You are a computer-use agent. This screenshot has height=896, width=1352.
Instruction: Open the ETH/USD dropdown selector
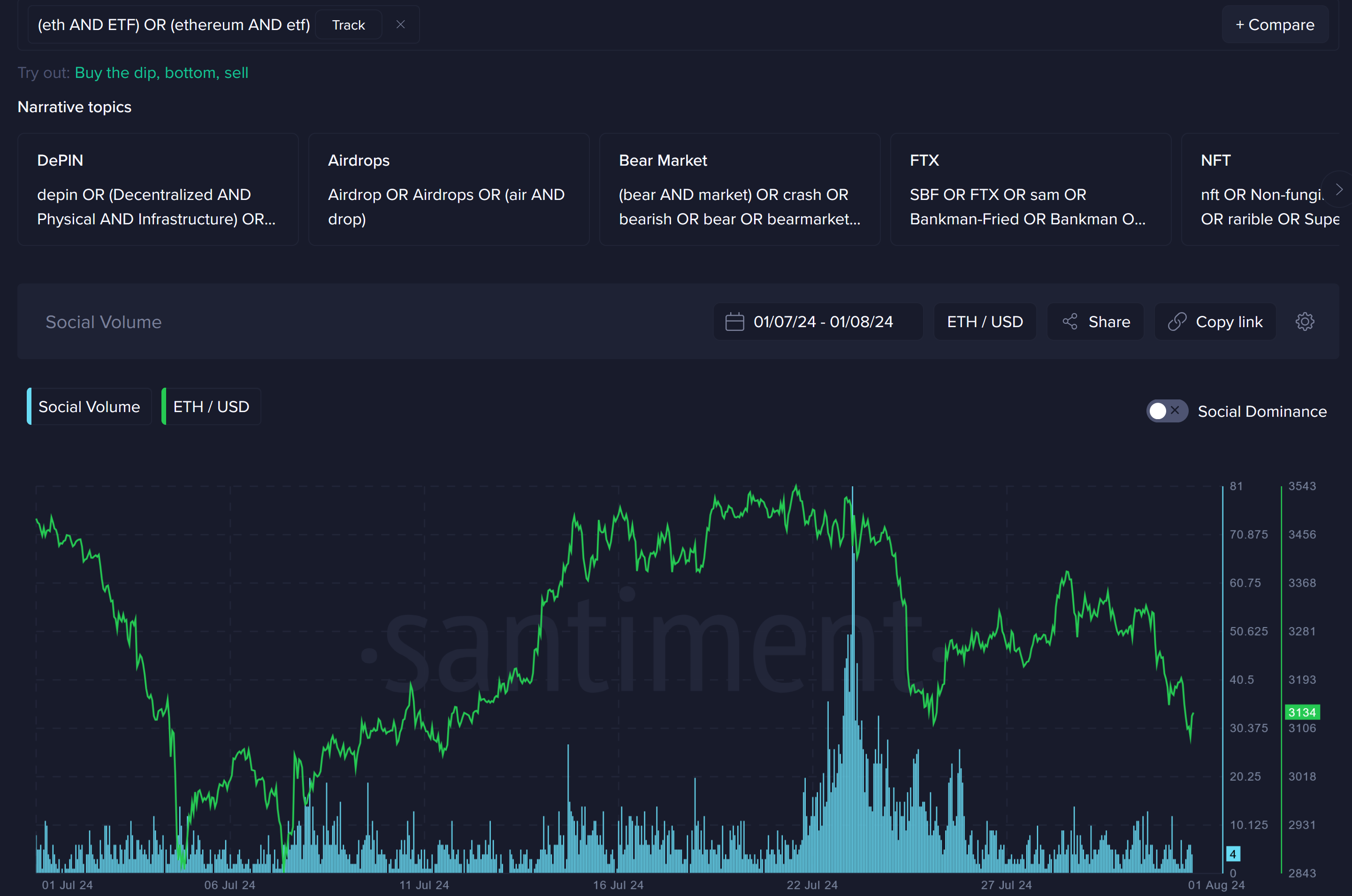tap(984, 321)
